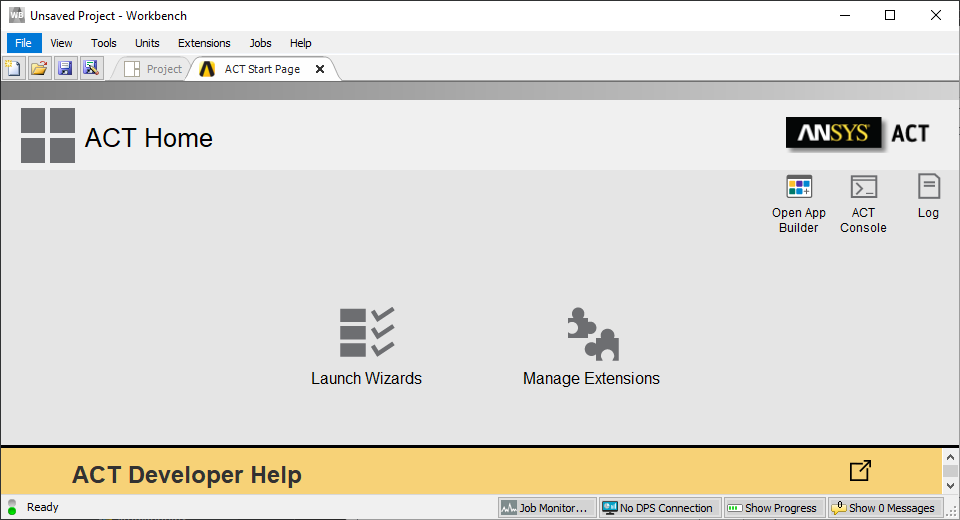Open the ACT Console icon
This screenshot has width=960, height=520.
click(x=863, y=186)
